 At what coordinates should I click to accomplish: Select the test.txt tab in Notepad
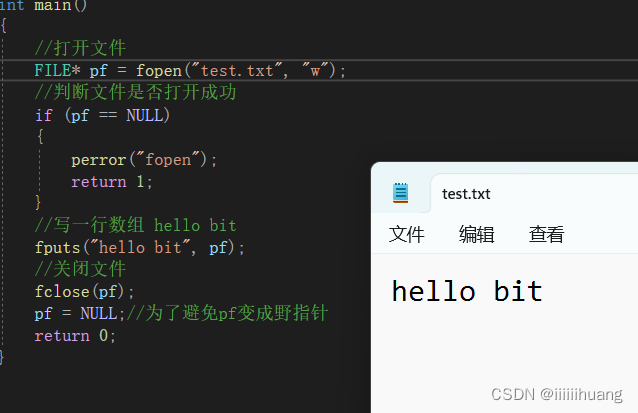coord(466,194)
